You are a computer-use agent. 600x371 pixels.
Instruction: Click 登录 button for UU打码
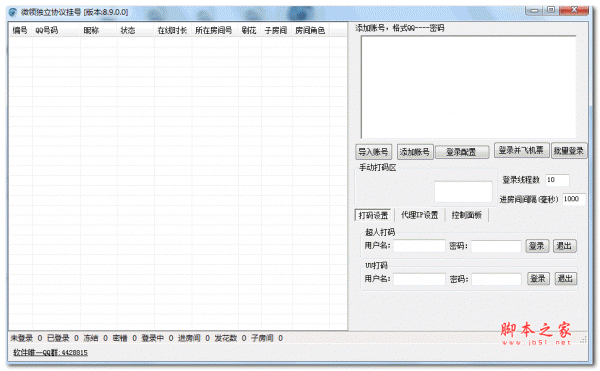(x=538, y=279)
